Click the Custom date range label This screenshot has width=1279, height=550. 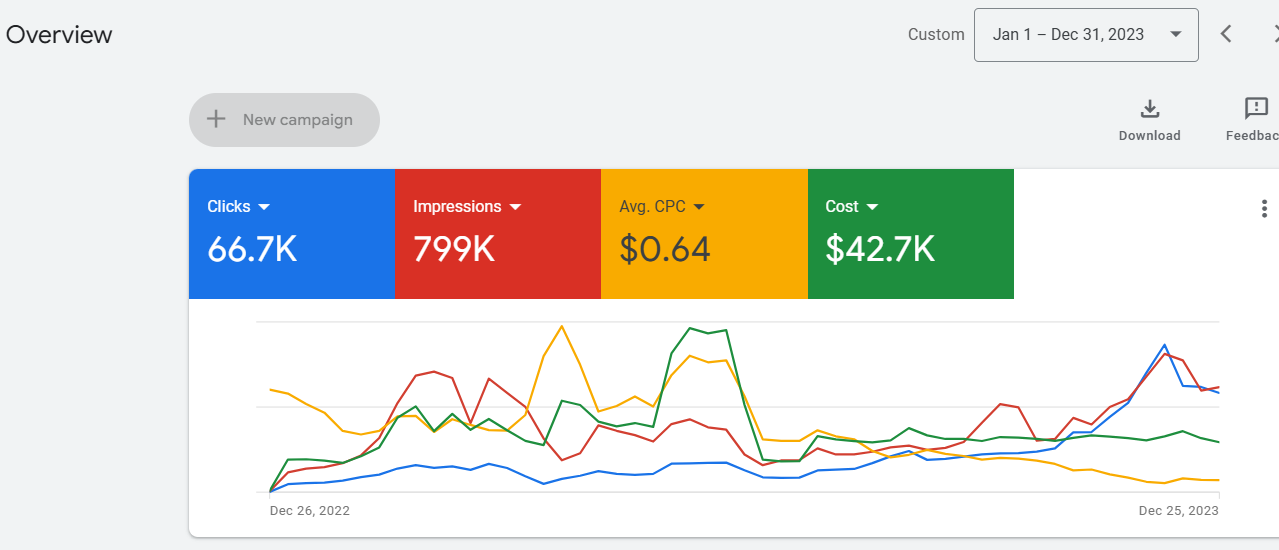click(936, 35)
